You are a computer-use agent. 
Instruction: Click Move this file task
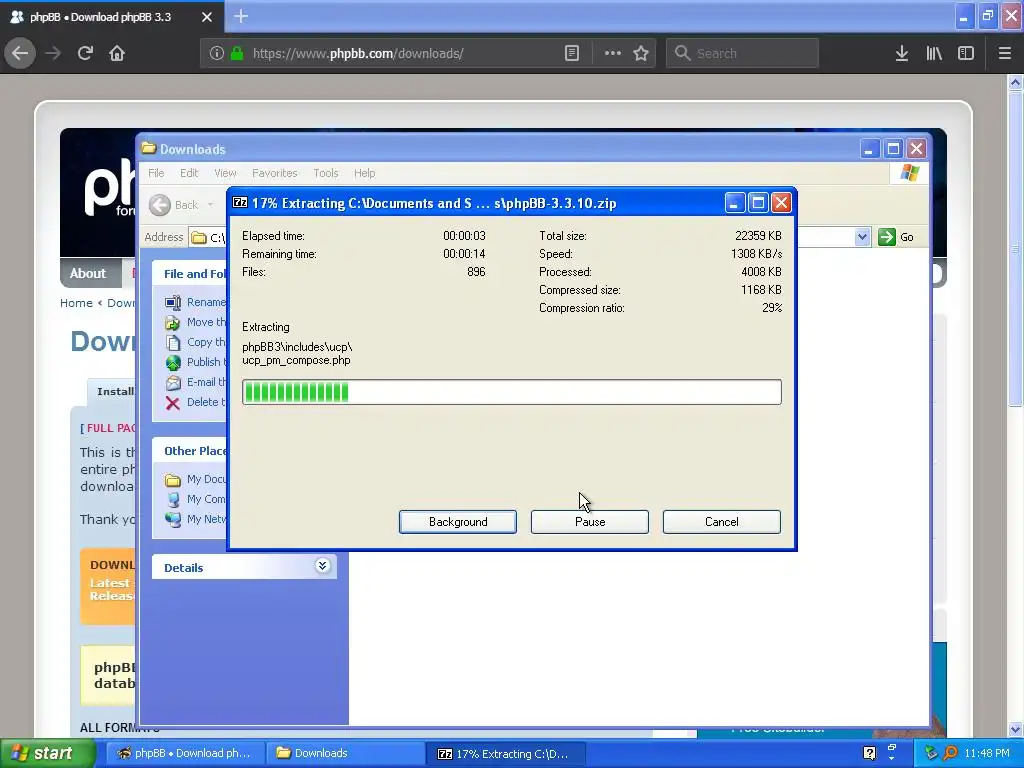tap(195, 322)
